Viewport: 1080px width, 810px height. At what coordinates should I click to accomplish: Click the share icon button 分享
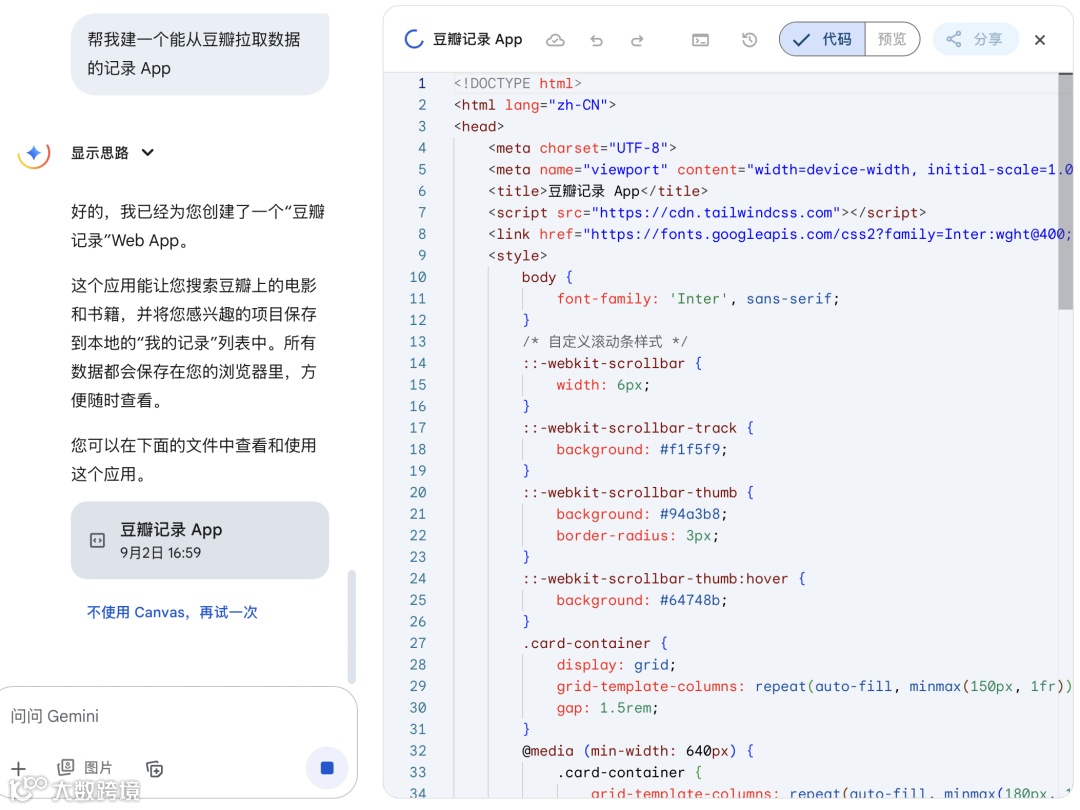(976, 39)
